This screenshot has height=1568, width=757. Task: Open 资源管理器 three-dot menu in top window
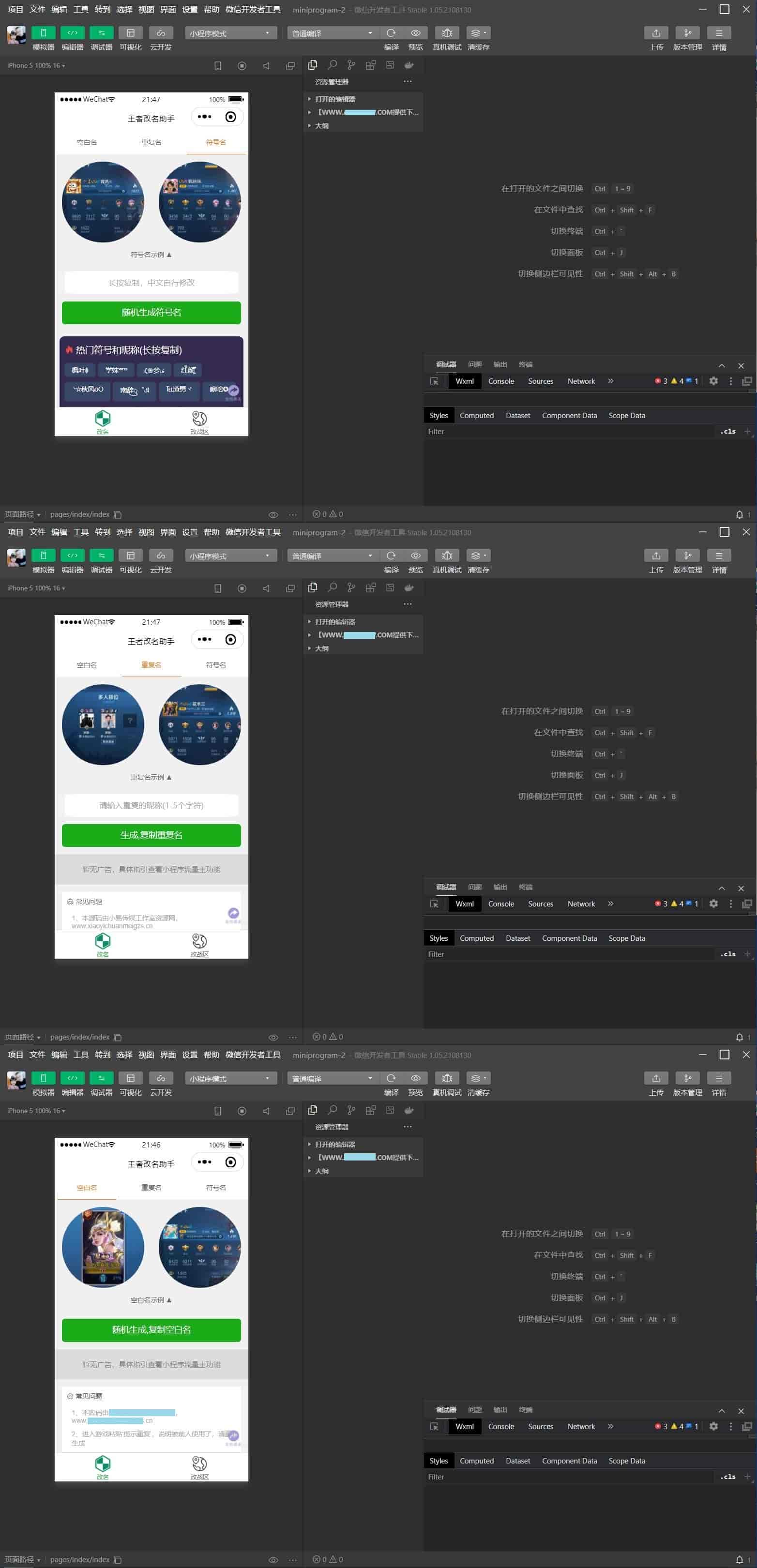[x=408, y=81]
